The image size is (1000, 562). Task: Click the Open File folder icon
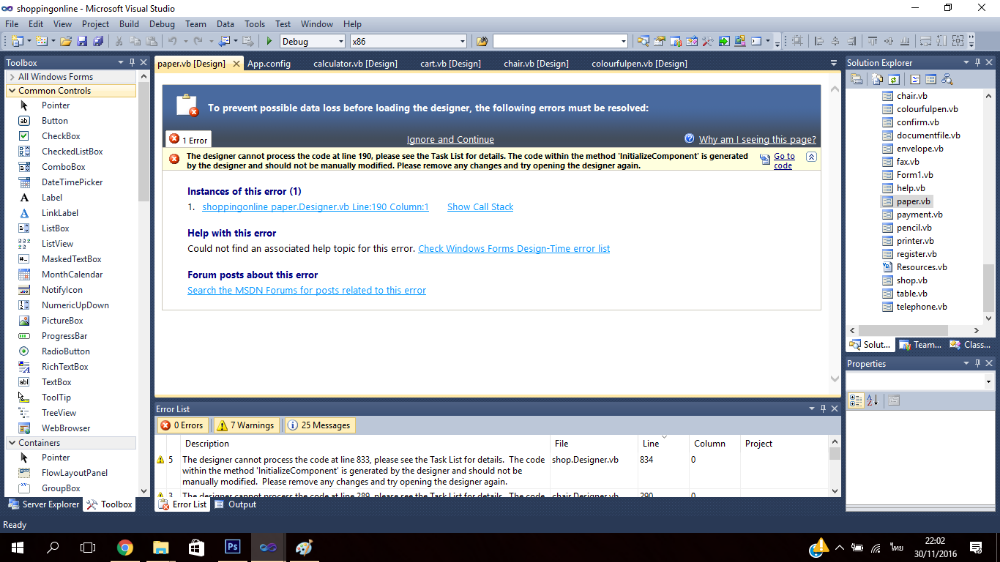coord(66,41)
